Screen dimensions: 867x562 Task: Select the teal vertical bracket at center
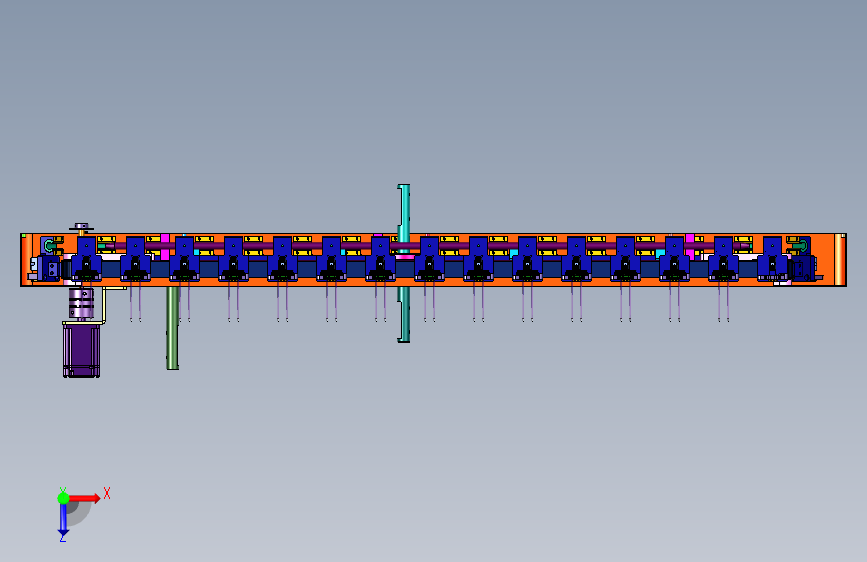404,263
